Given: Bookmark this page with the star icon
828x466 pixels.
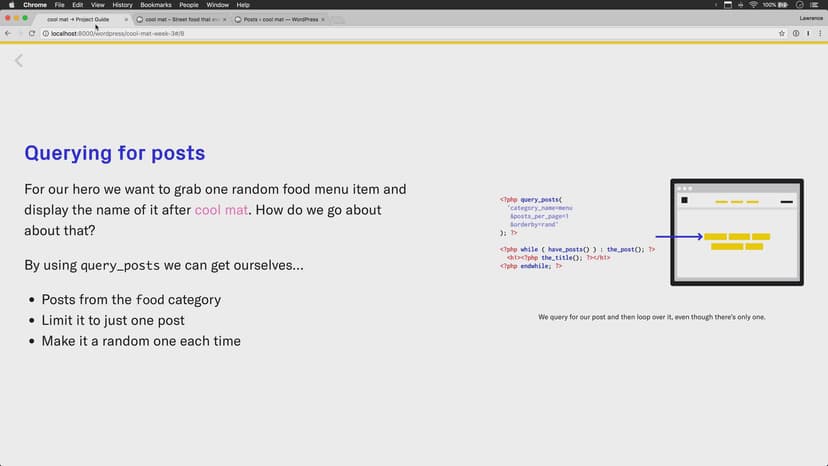Looking at the screenshot, I should (x=782, y=33).
